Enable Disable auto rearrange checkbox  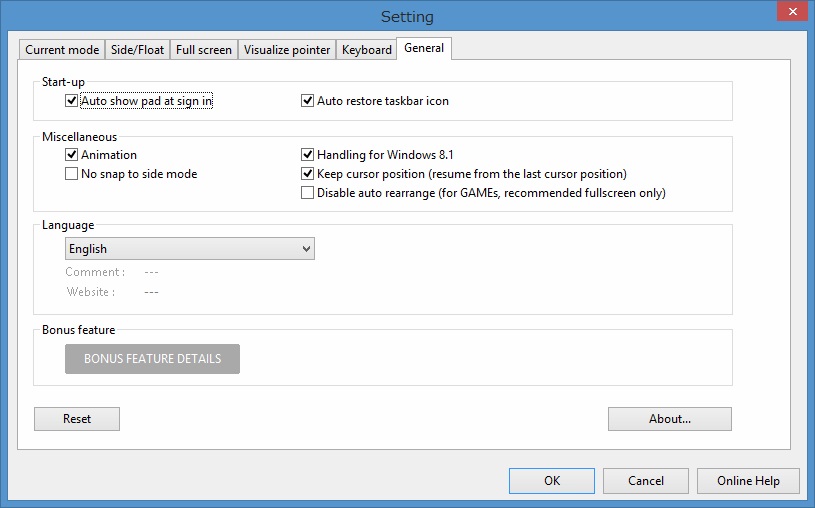click(x=308, y=193)
